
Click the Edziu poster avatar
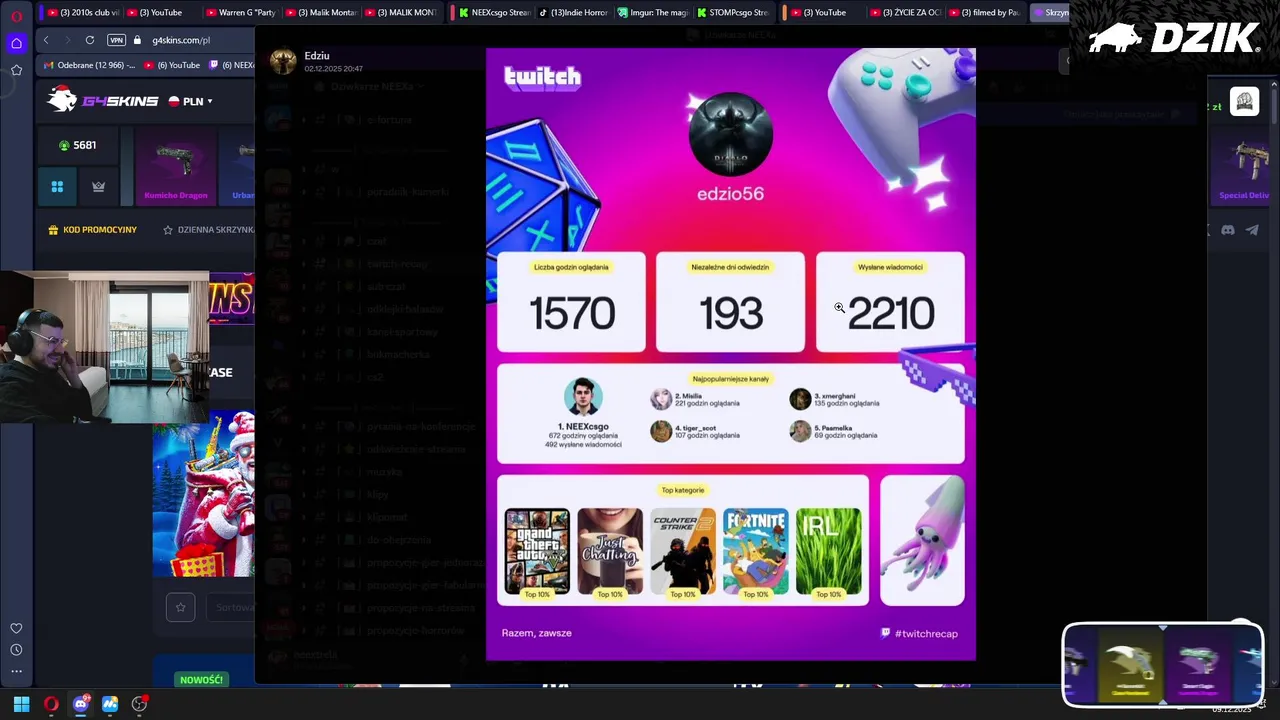tap(283, 61)
